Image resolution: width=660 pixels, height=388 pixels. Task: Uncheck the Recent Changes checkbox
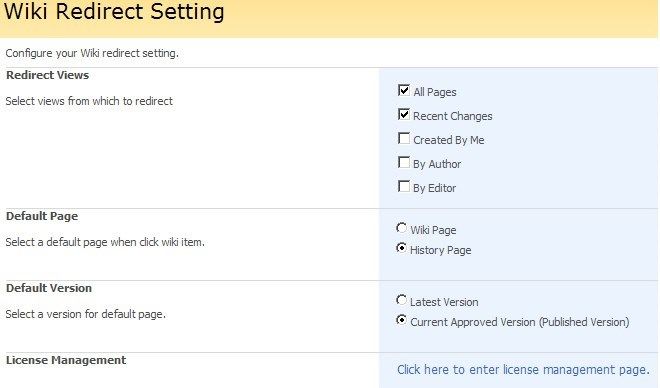[404, 114]
